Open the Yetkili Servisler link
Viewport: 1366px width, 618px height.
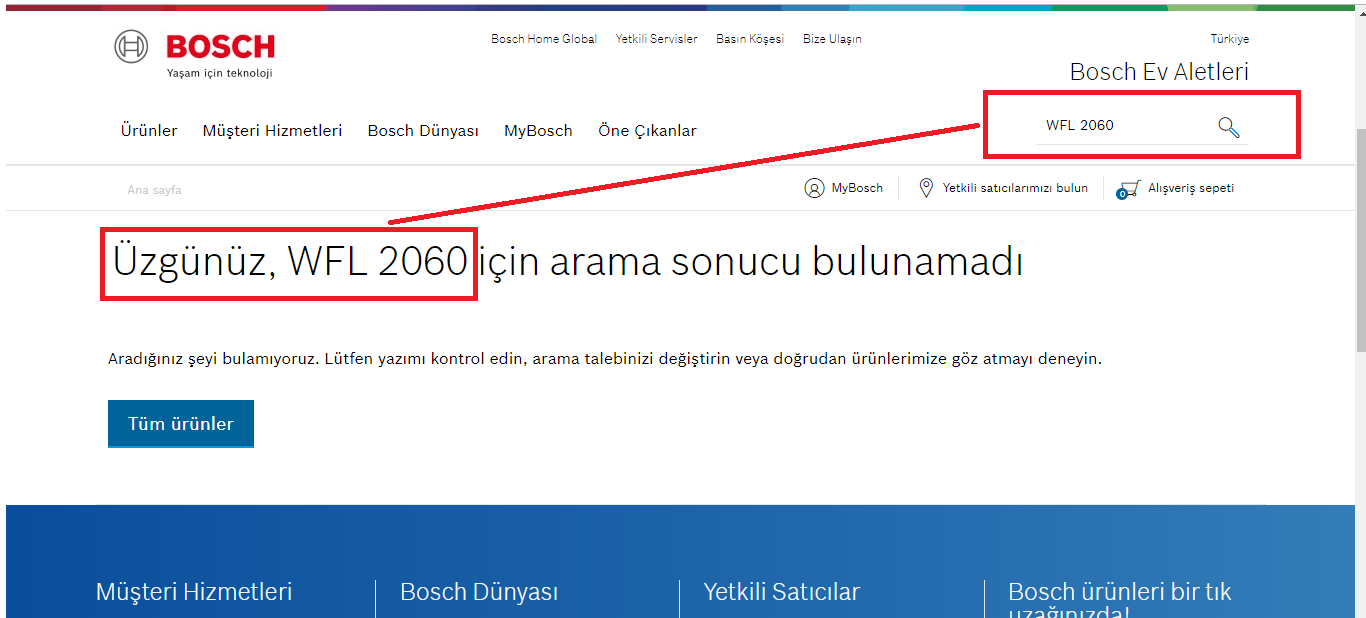coord(656,39)
